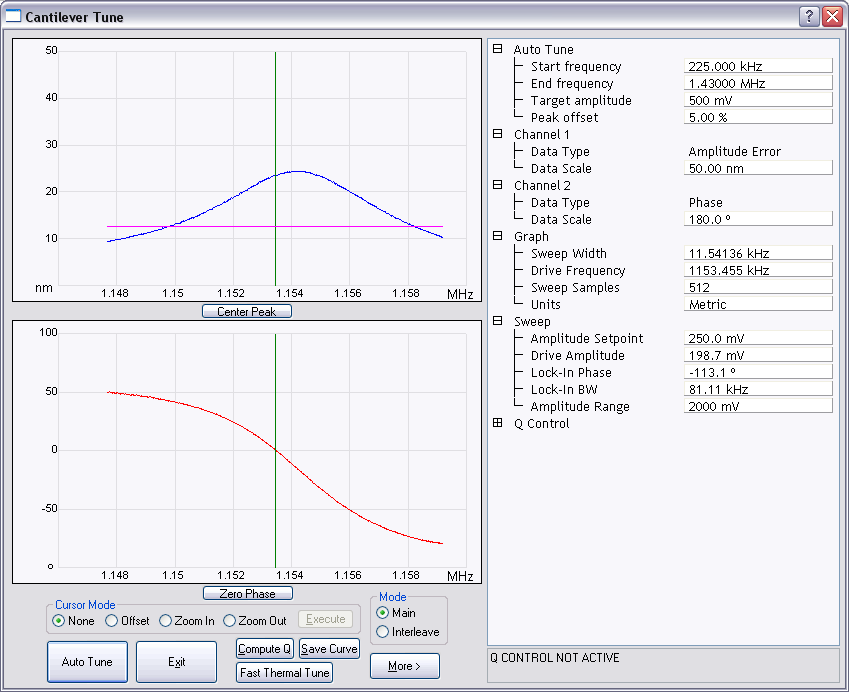Click the greyed Execute button
This screenshot has height=694, width=850.
(x=325, y=619)
